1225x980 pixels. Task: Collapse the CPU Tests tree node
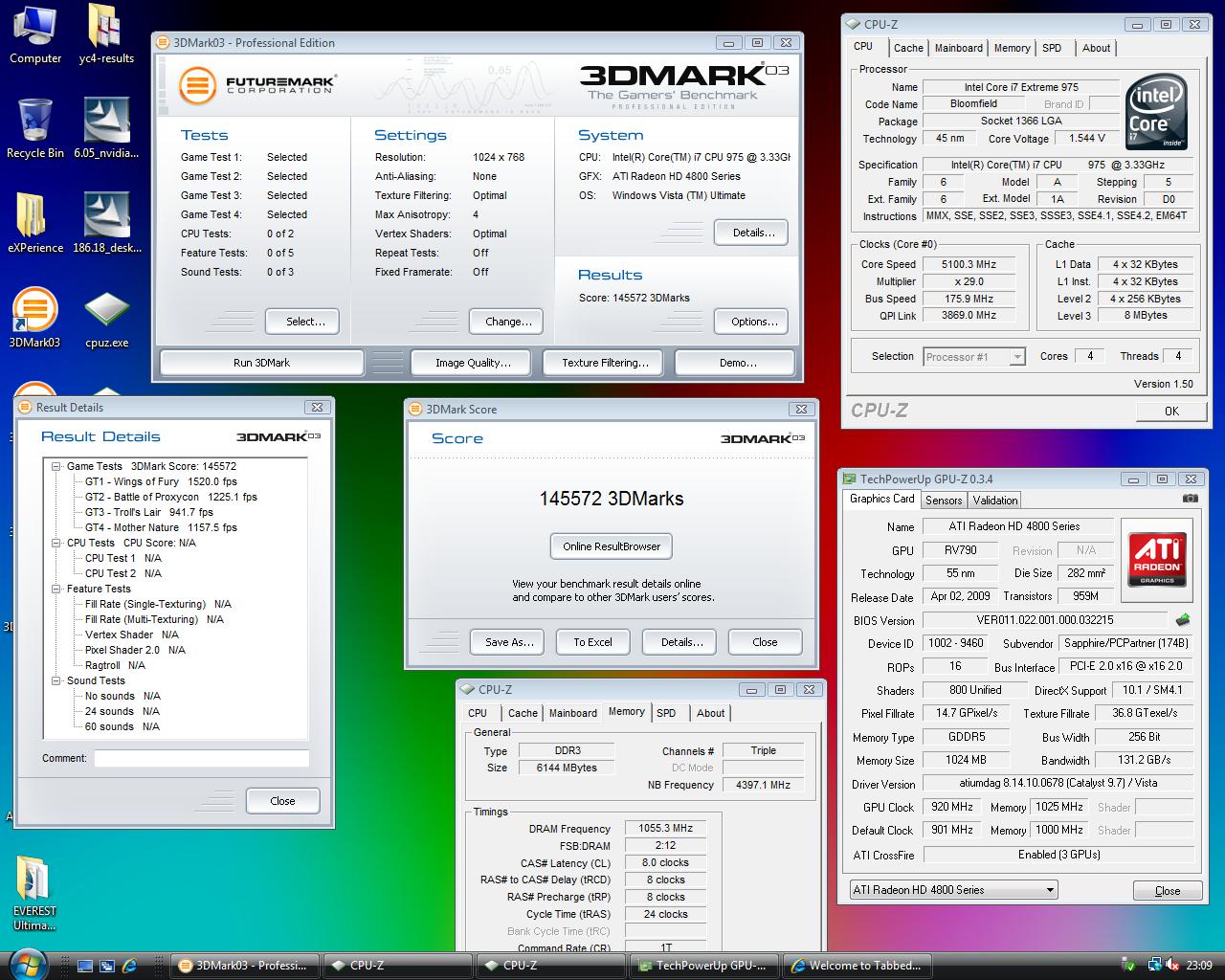(x=56, y=543)
